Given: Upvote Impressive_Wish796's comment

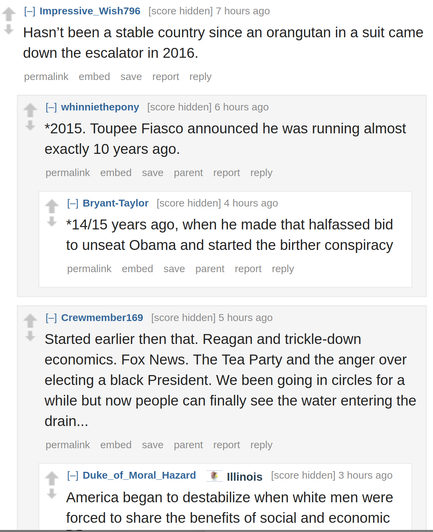Looking at the screenshot, I should point(8,14).
